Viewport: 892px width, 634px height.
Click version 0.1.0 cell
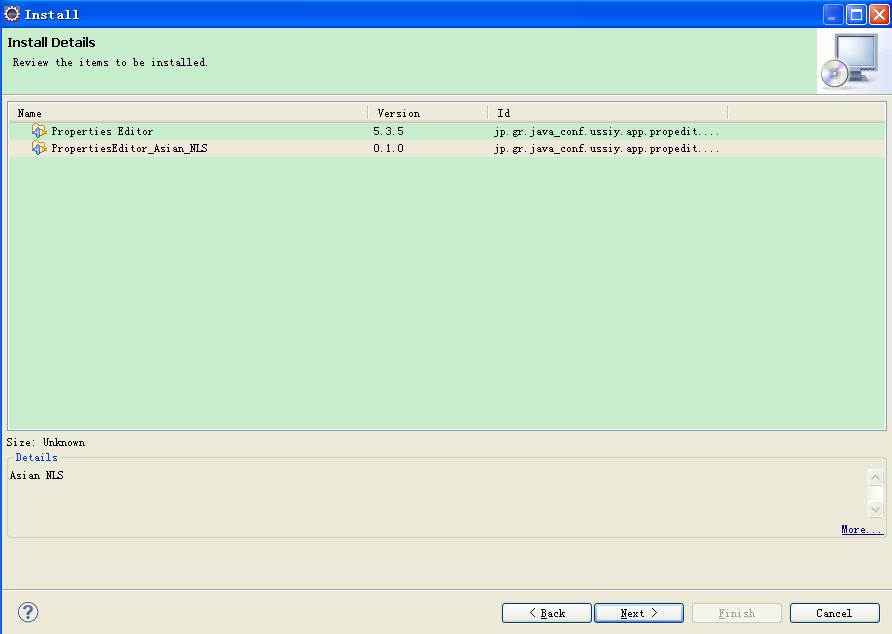pos(389,149)
